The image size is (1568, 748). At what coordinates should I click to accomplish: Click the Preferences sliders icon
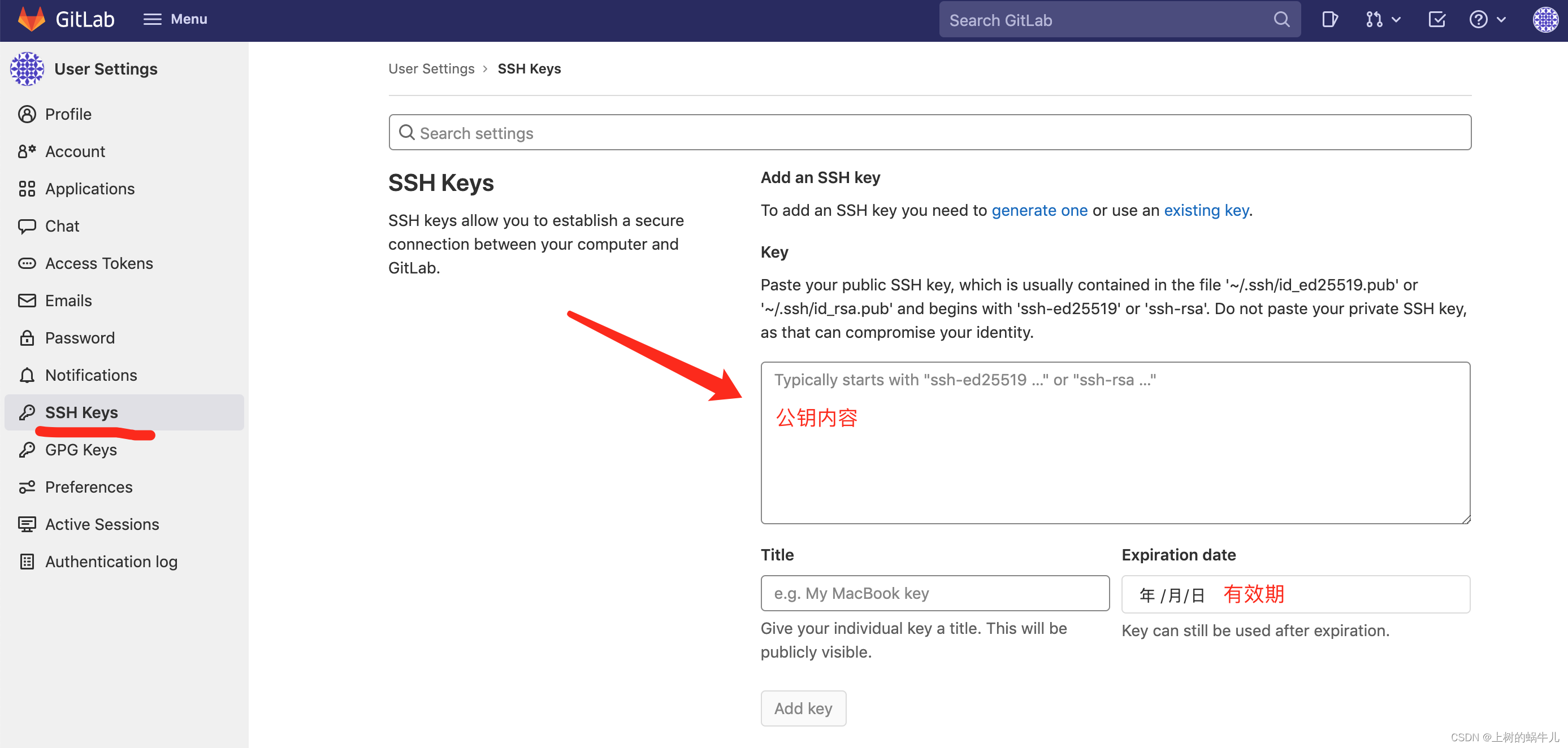[27, 487]
